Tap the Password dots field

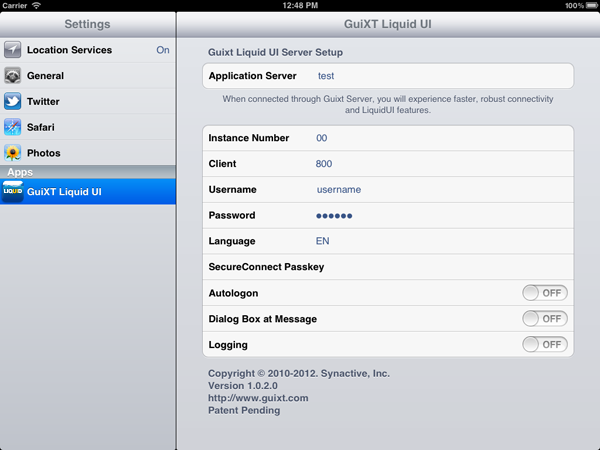334,216
